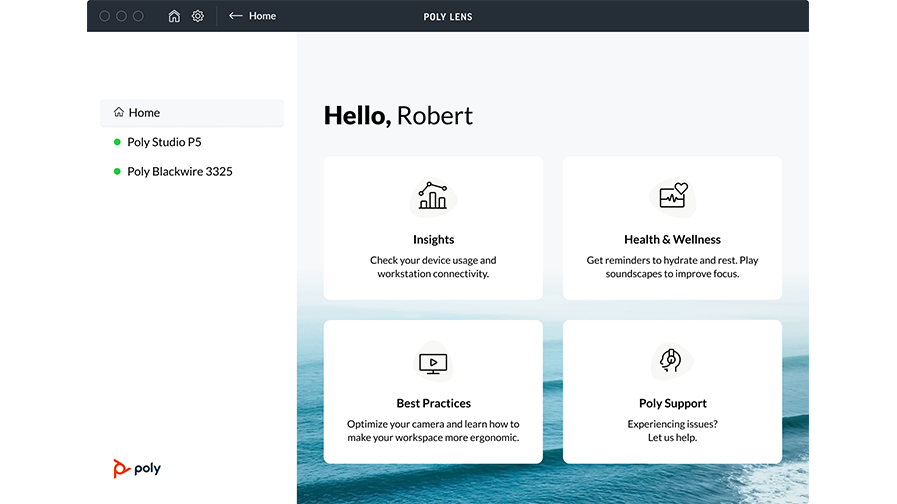Click the back arrow beside Home
This screenshot has height=504, width=897.
[236, 16]
